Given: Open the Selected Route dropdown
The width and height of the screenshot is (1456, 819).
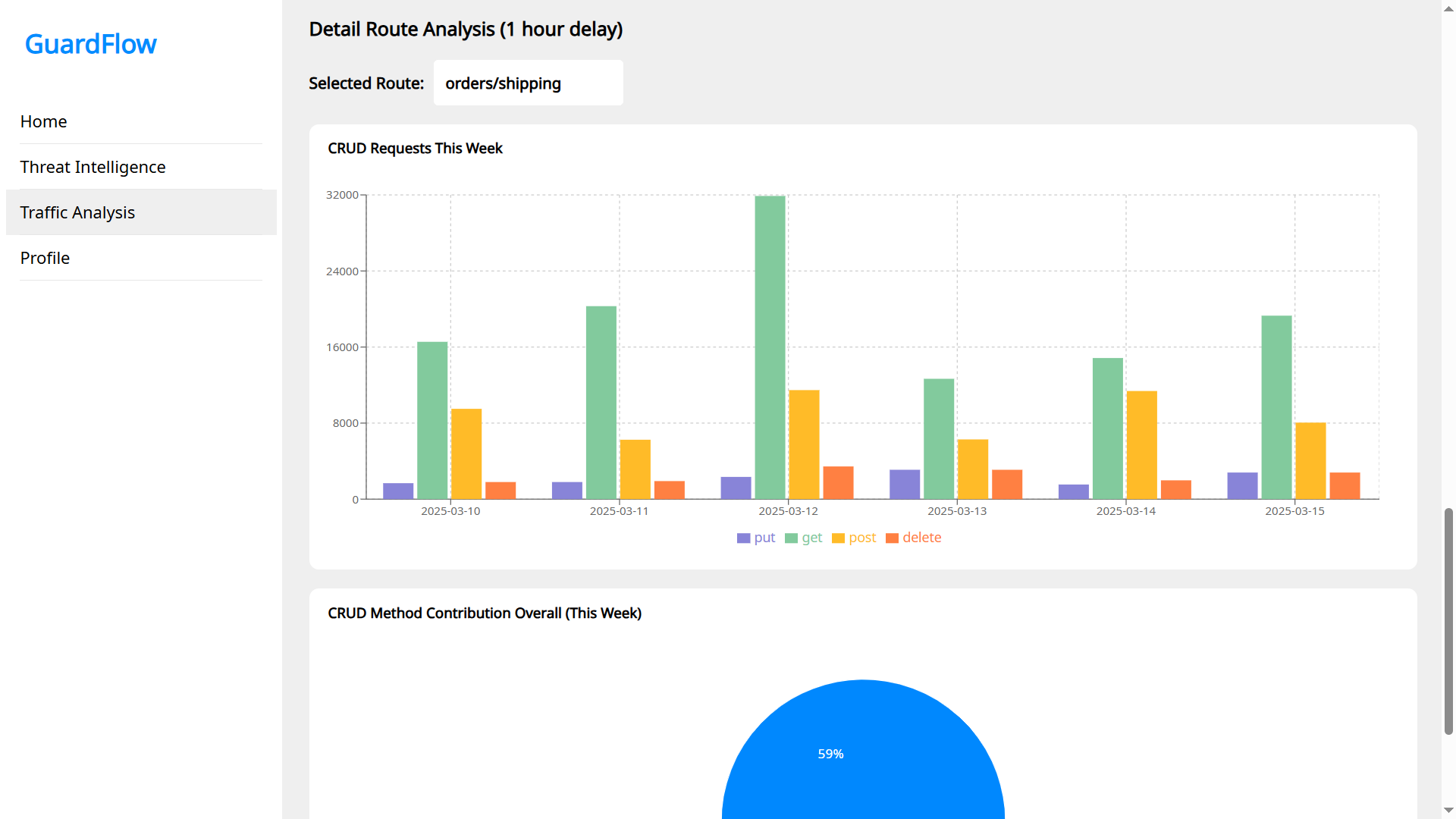Looking at the screenshot, I should [x=528, y=83].
